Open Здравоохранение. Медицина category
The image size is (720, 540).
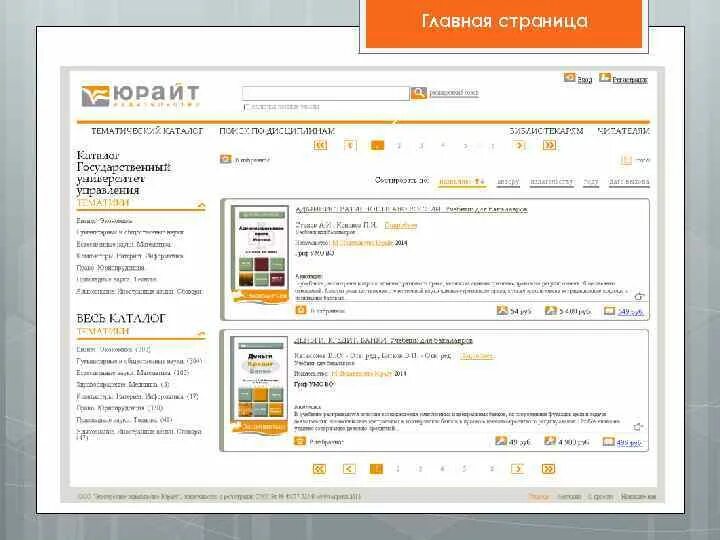pyautogui.click(x=123, y=384)
